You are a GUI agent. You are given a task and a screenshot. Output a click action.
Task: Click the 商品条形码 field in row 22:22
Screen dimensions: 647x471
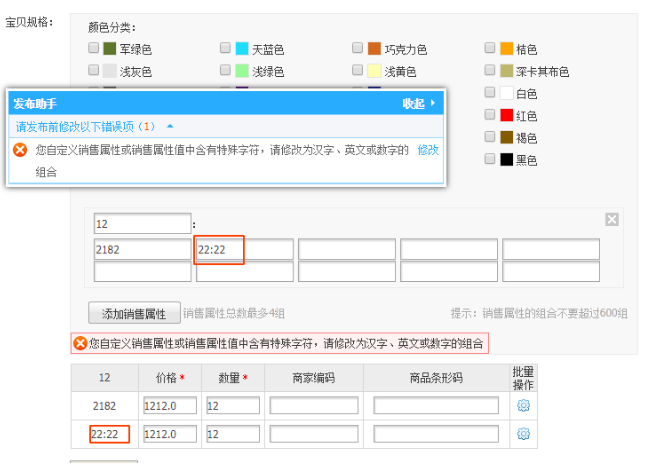[436, 434]
